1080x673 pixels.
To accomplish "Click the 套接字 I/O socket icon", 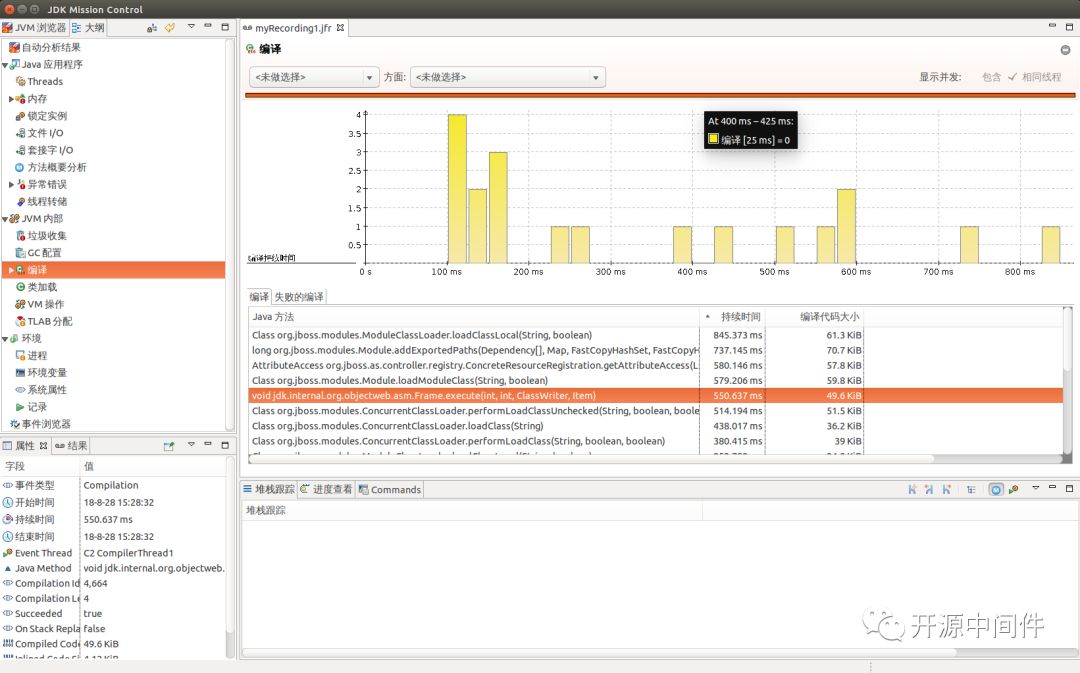I will tap(21, 150).
